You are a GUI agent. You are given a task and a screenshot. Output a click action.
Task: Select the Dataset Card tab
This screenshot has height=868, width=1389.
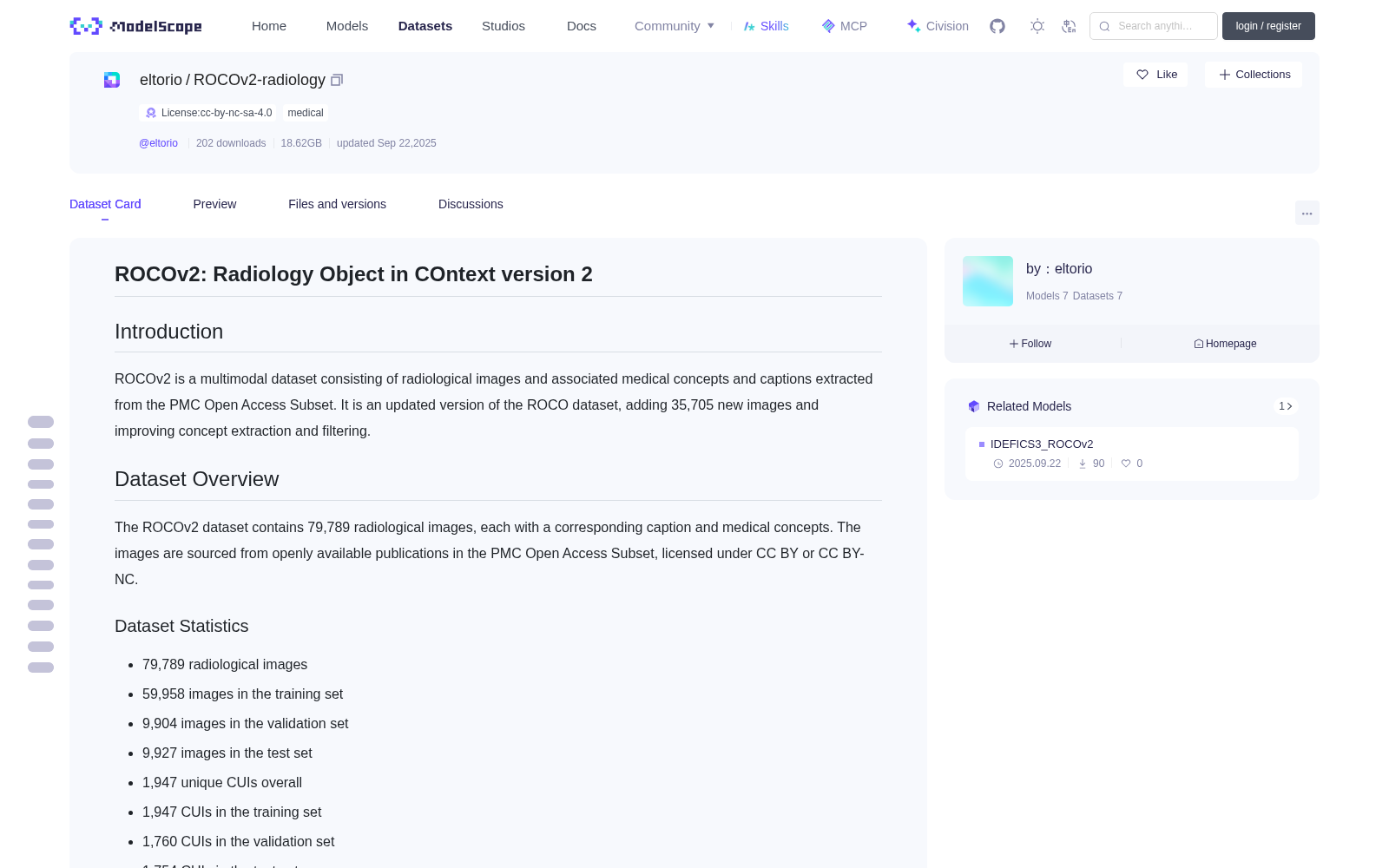(x=105, y=204)
